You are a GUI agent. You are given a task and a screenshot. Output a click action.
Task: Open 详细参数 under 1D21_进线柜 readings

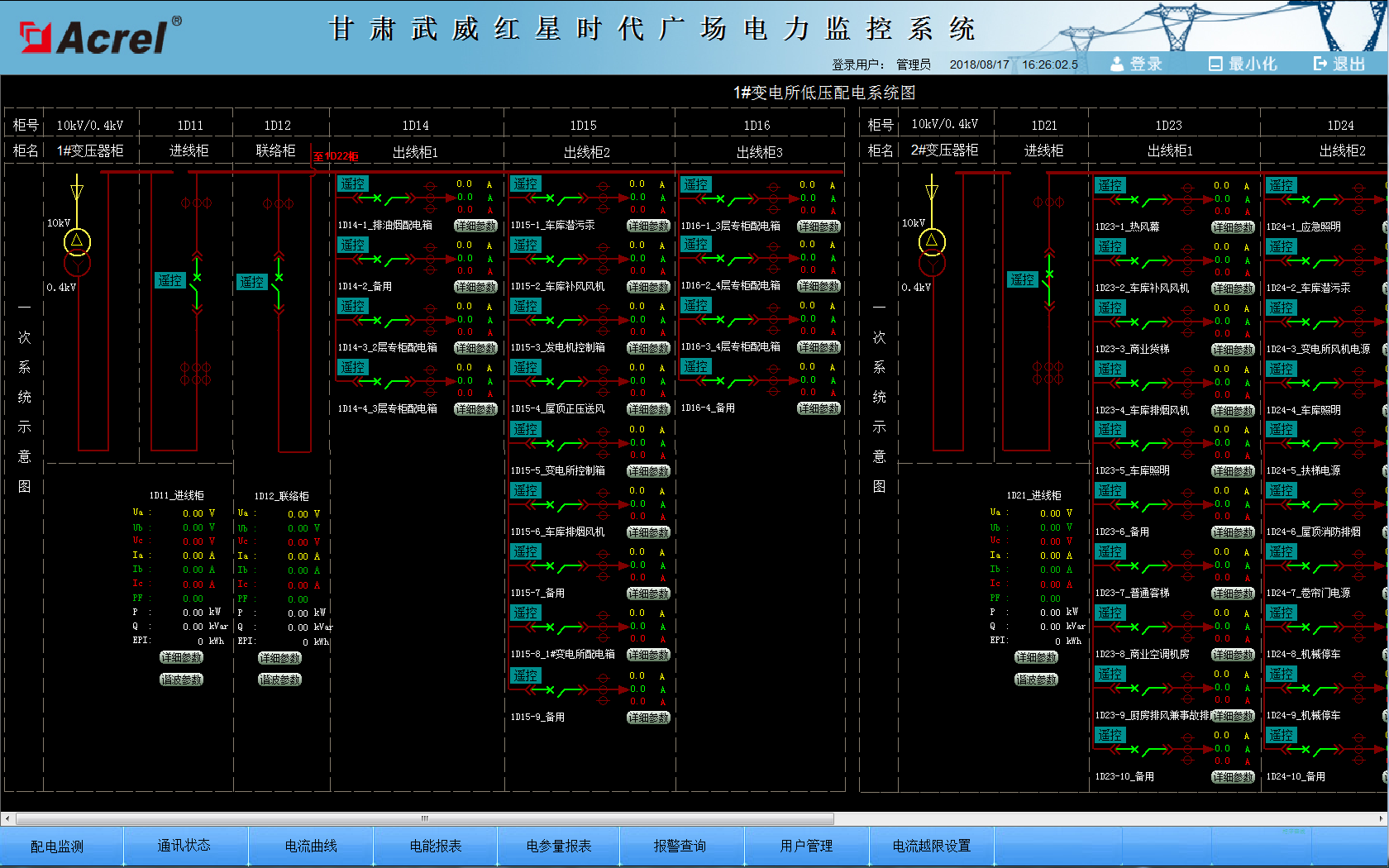[1037, 657]
